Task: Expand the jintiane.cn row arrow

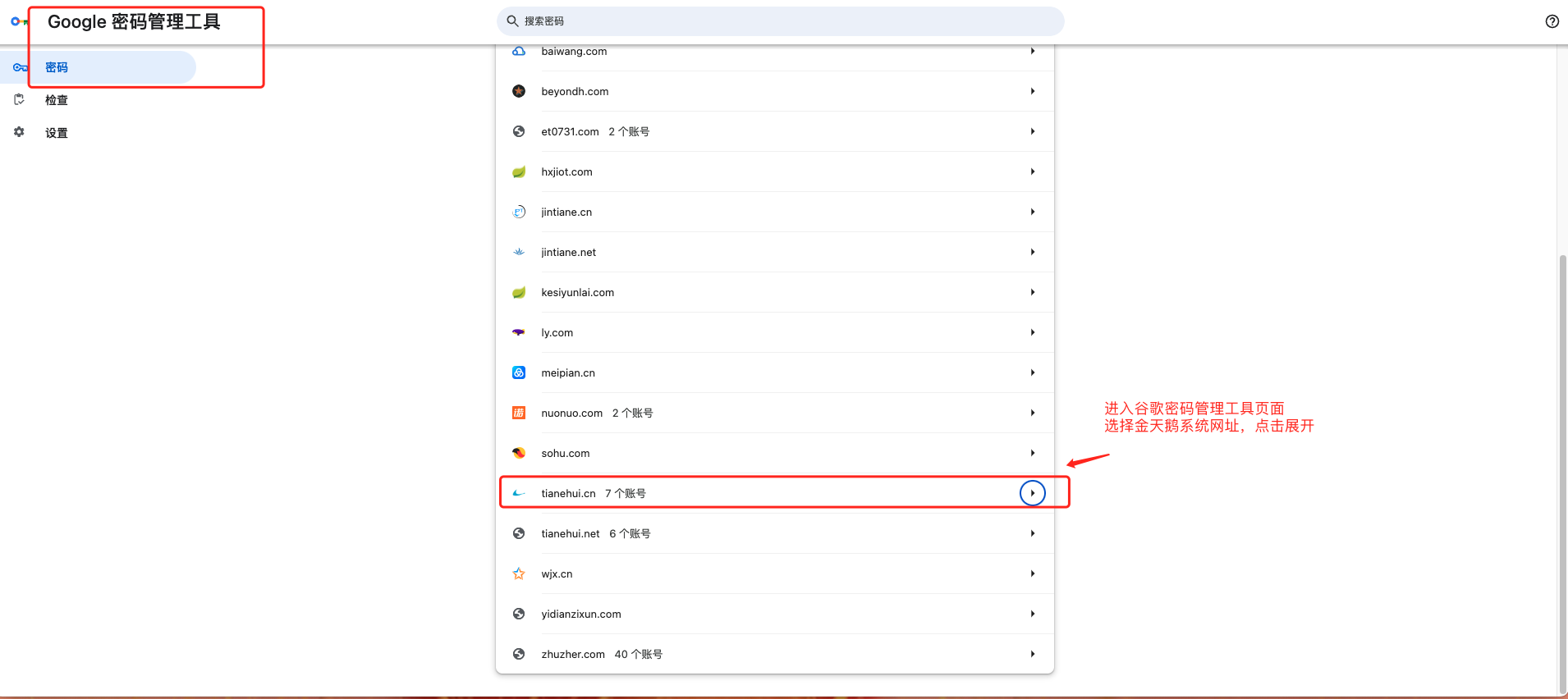Action: (x=1033, y=212)
